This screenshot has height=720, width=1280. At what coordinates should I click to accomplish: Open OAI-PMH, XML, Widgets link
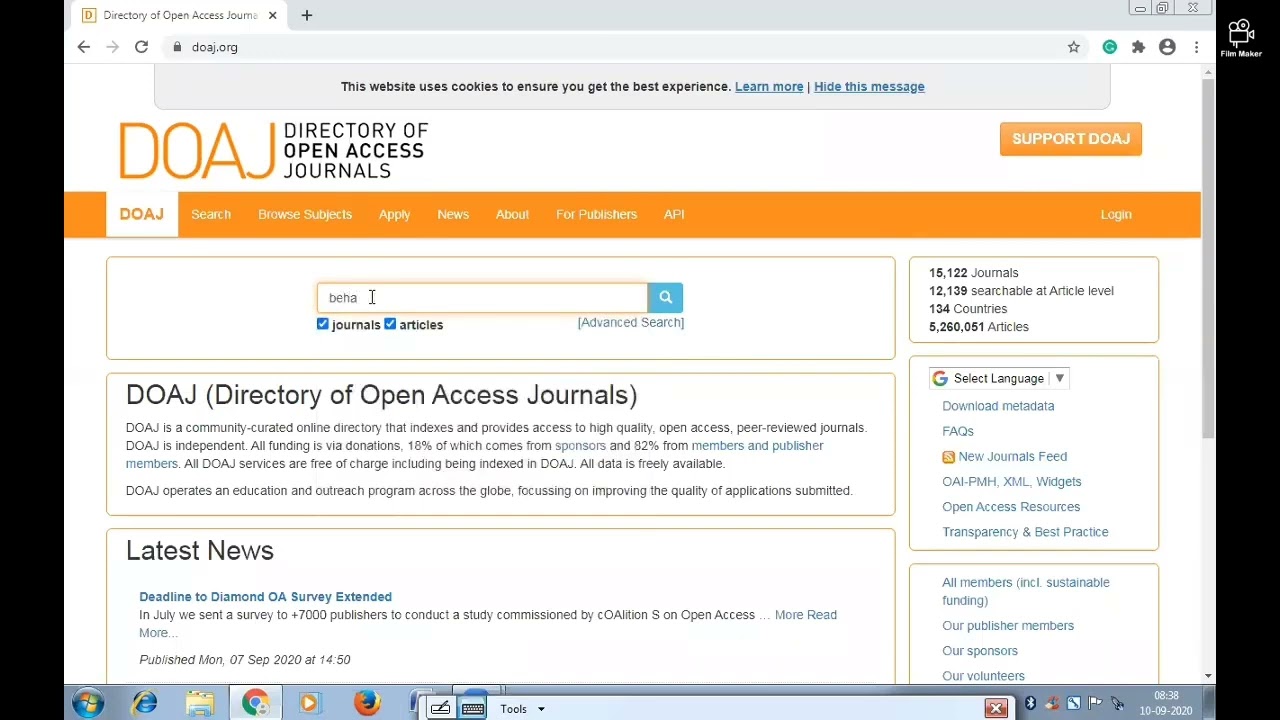[x=1012, y=482]
